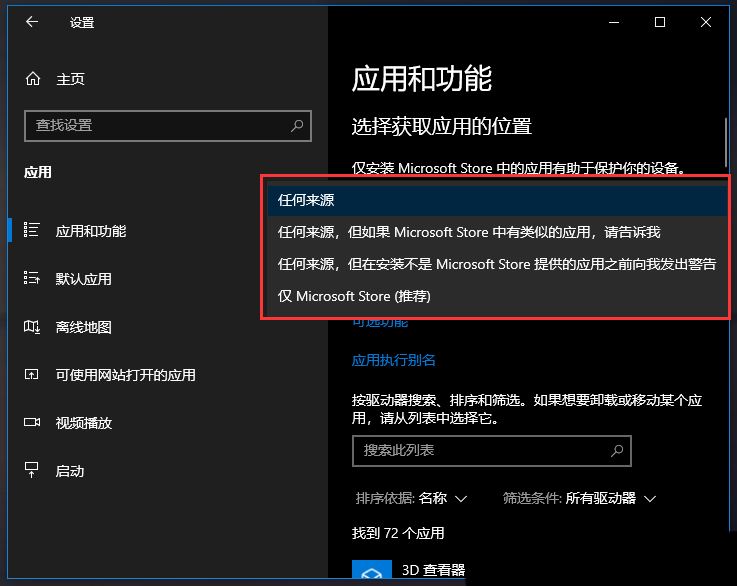
Task: Choose 仅 Microsoft Store (推荐) option
Action: click(x=355, y=297)
